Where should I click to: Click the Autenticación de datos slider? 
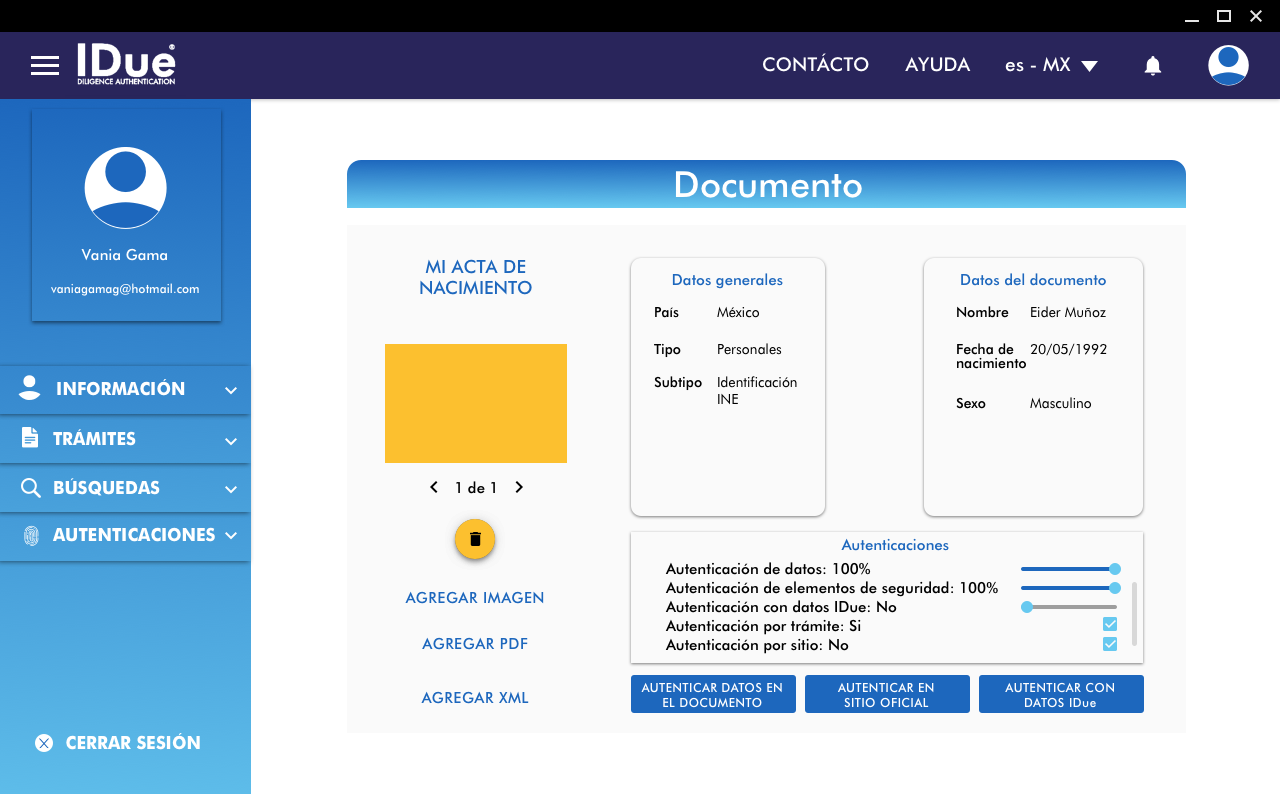(x=1068, y=569)
